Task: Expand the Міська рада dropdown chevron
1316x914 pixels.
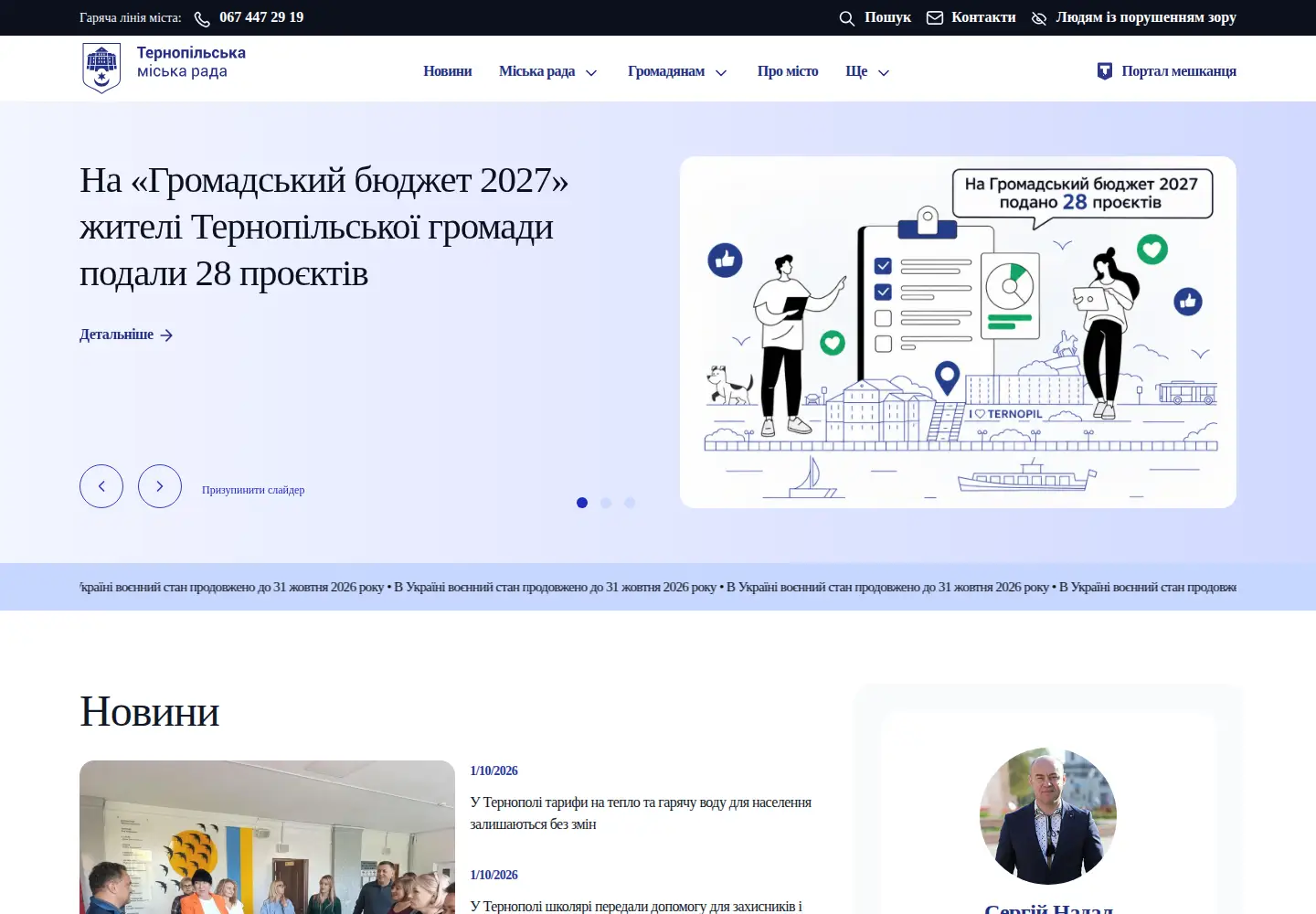Action: [x=591, y=72]
